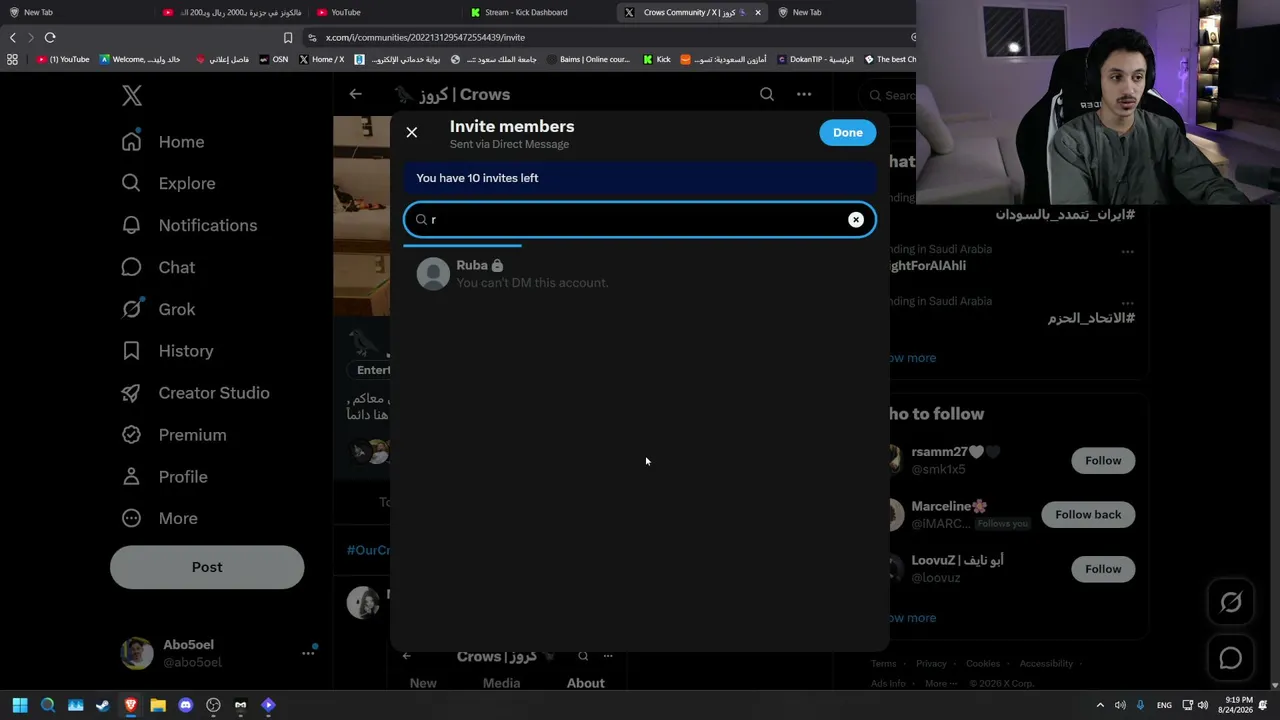Clear the invite search field text
Image resolution: width=1280 pixels, height=720 pixels.
point(856,220)
